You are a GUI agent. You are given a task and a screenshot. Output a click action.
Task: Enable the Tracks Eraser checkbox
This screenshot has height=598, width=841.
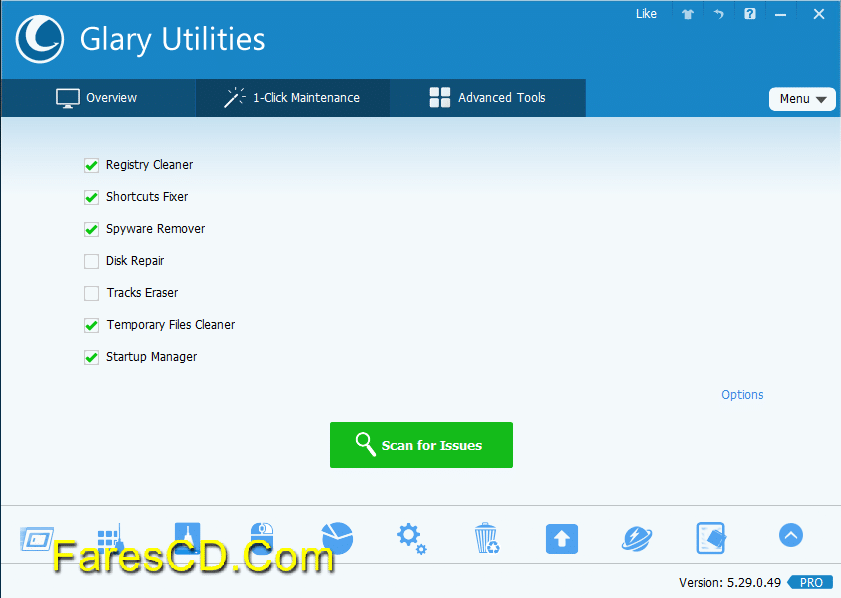(92, 293)
